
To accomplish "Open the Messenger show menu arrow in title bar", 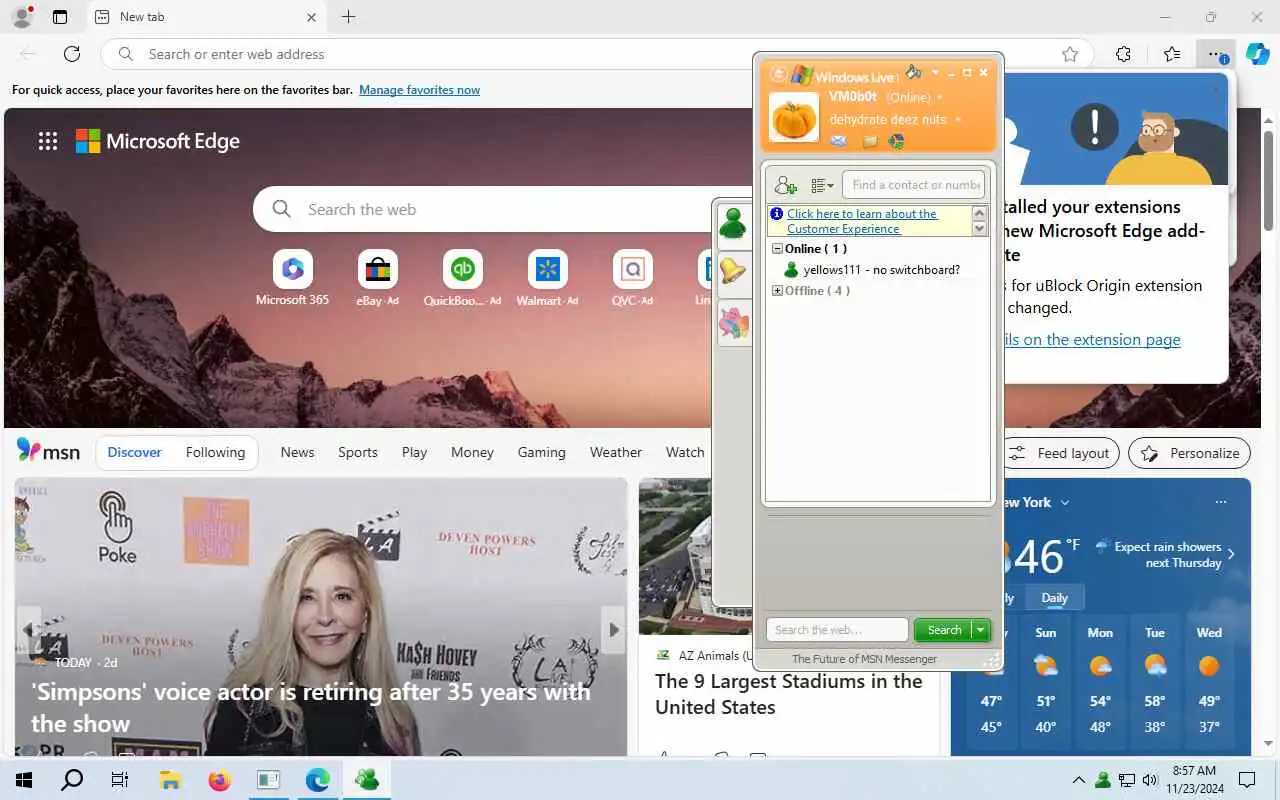I will (x=935, y=73).
